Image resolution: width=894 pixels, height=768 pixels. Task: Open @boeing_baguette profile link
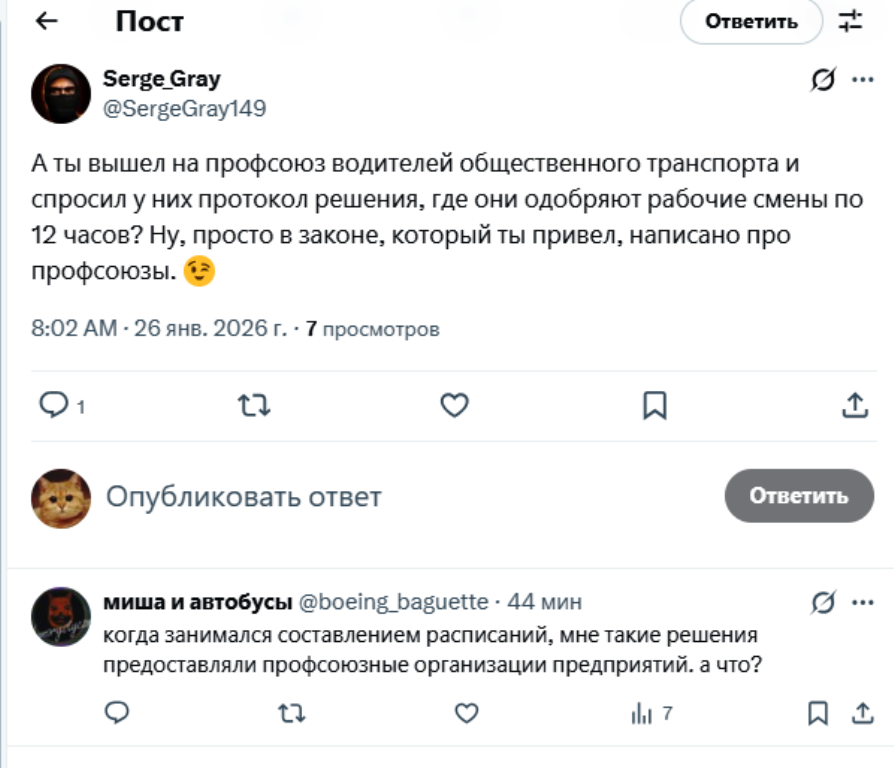(x=394, y=602)
